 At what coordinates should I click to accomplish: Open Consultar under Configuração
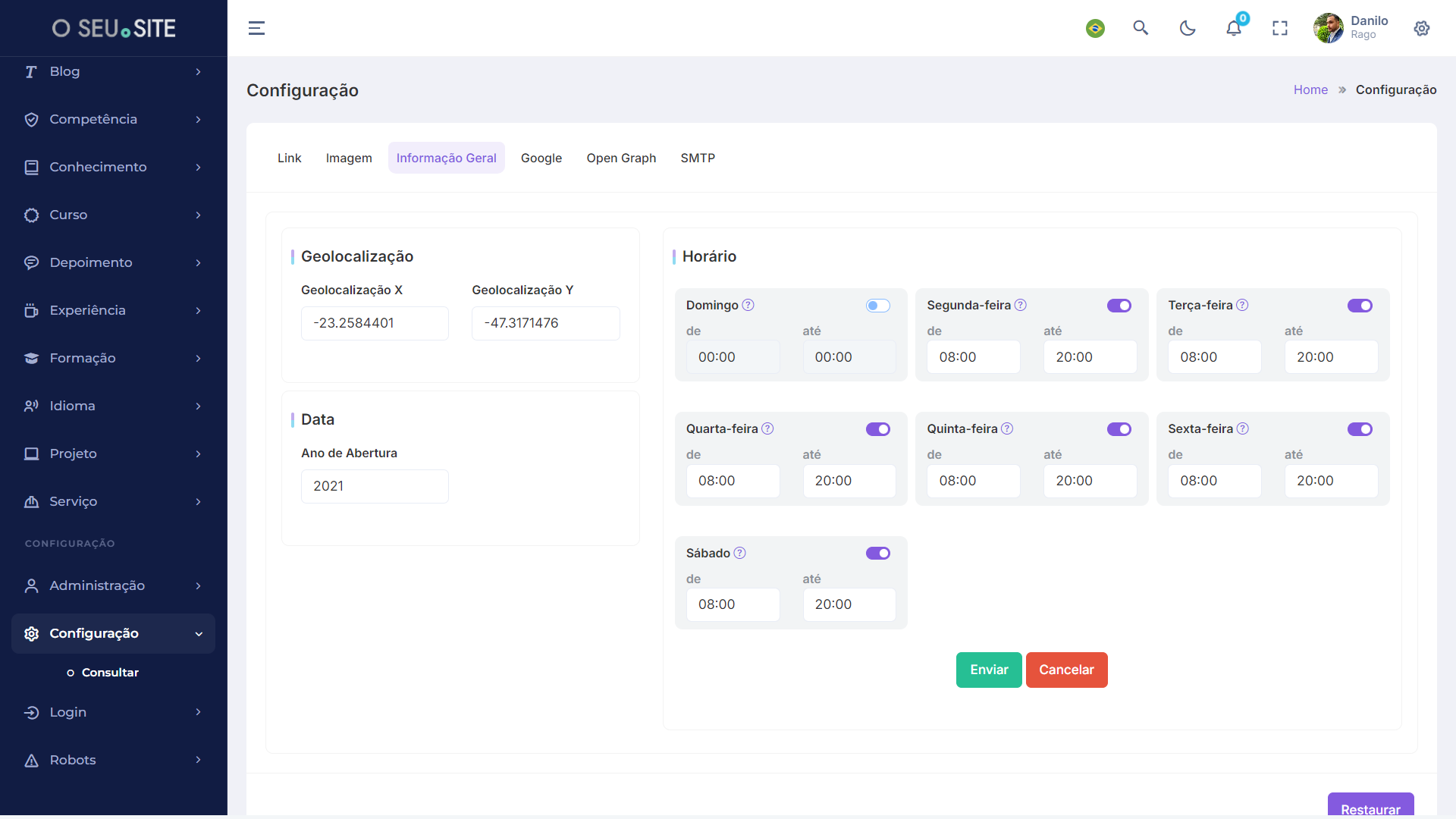tap(110, 673)
